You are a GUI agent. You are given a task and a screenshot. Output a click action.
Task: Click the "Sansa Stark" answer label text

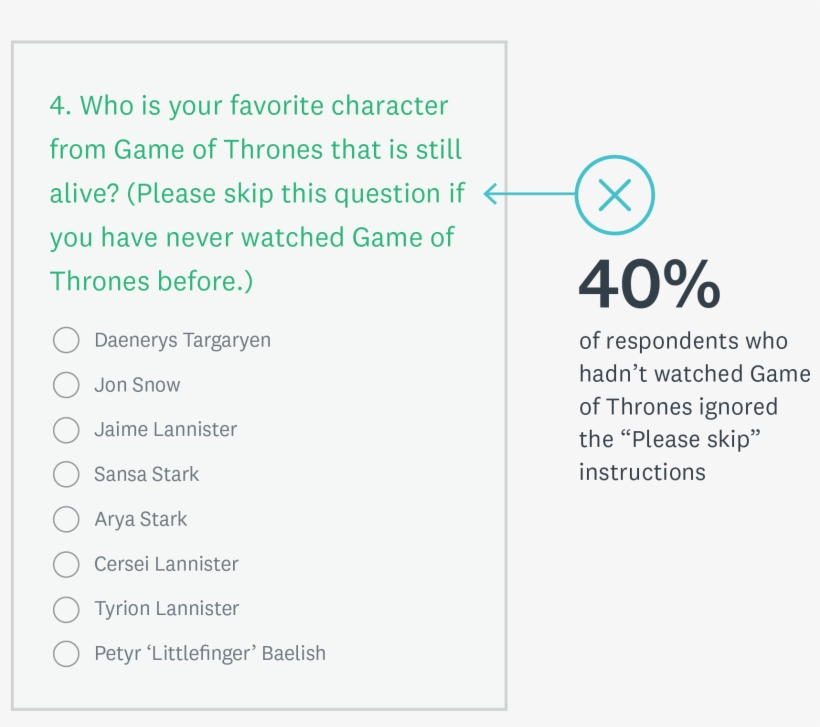[146, 474]
